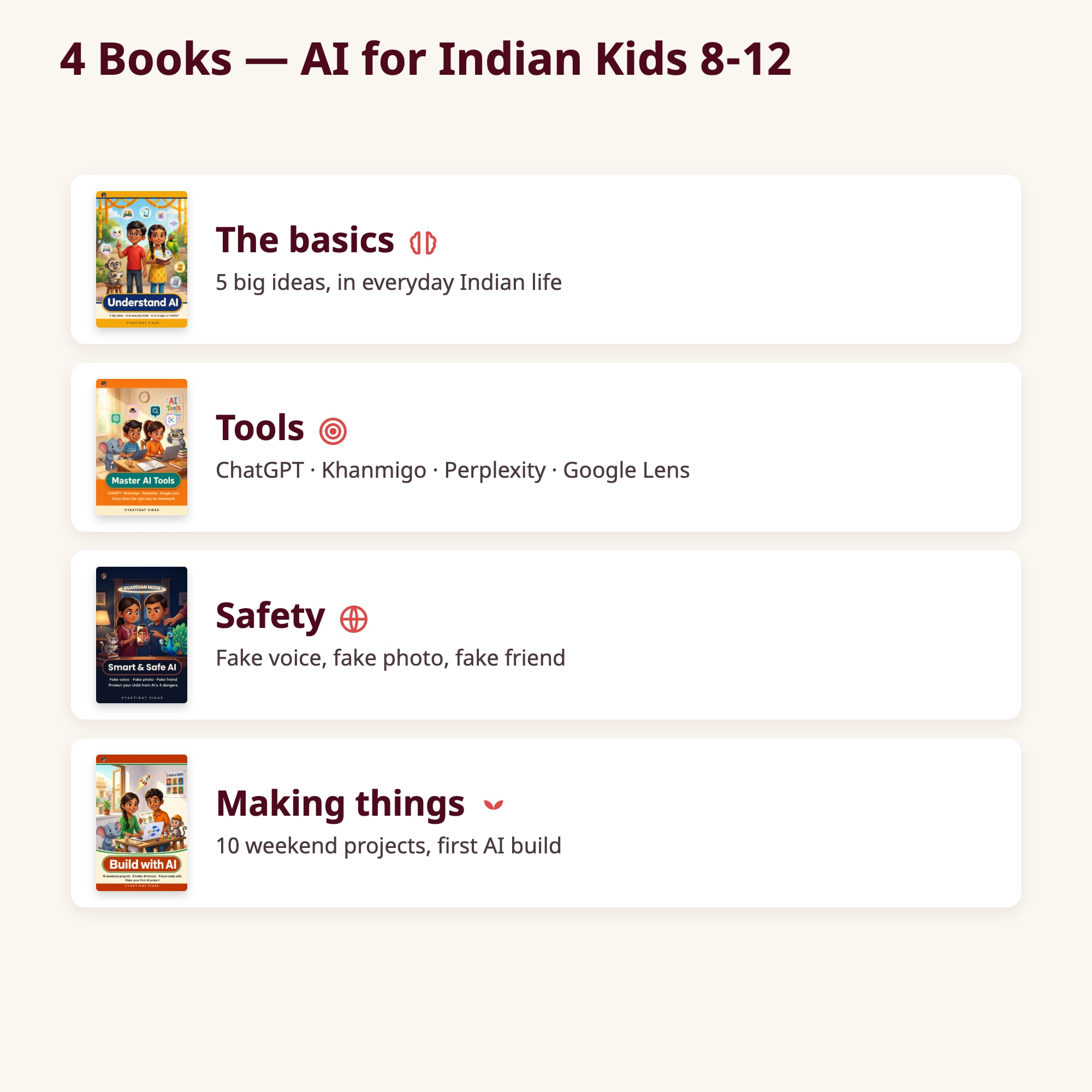
Task: Click the Understand AI title badge on first cover
Action: coord(143,302)
